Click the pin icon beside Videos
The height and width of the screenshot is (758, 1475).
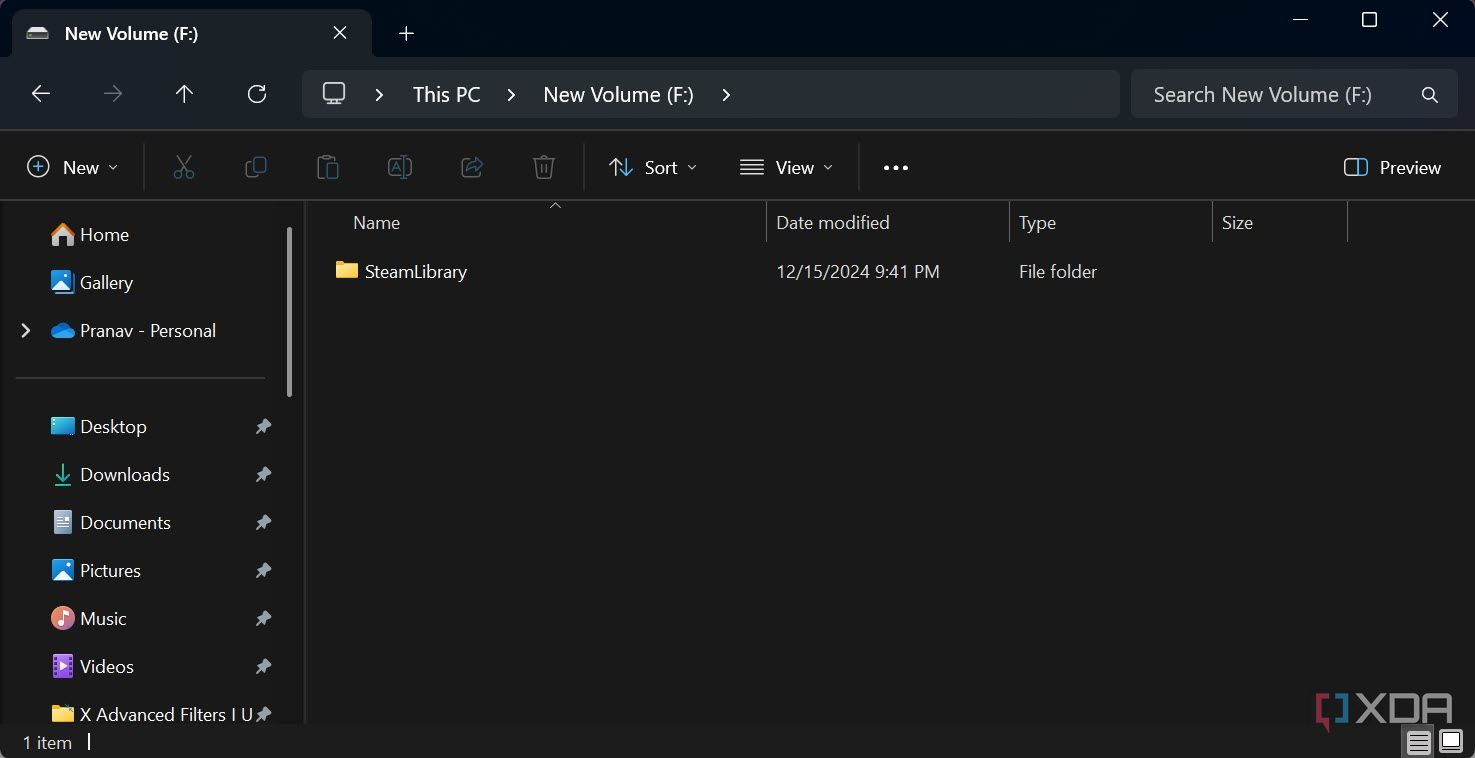(263, 666)
